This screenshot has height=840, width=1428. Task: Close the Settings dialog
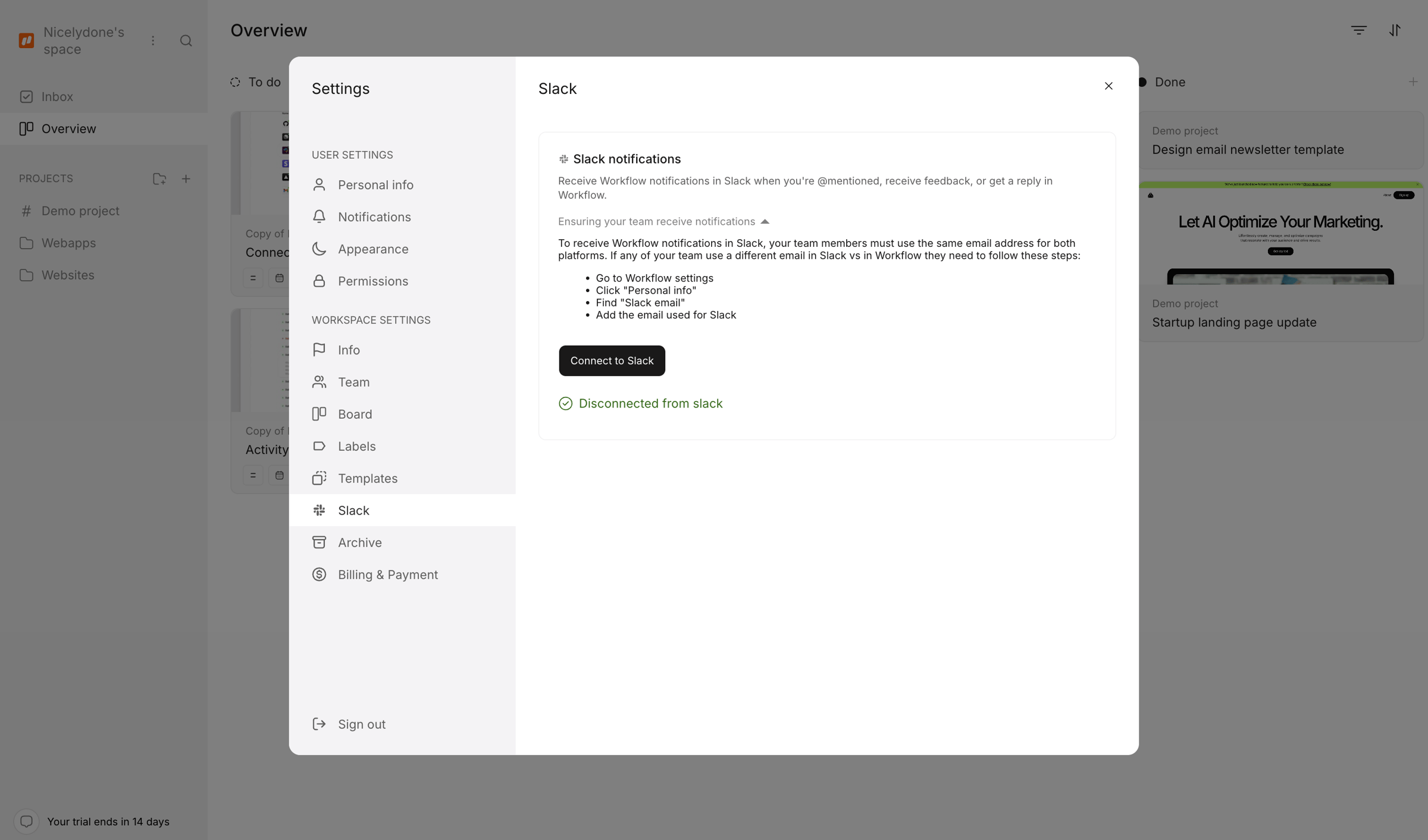[1108, 86]
